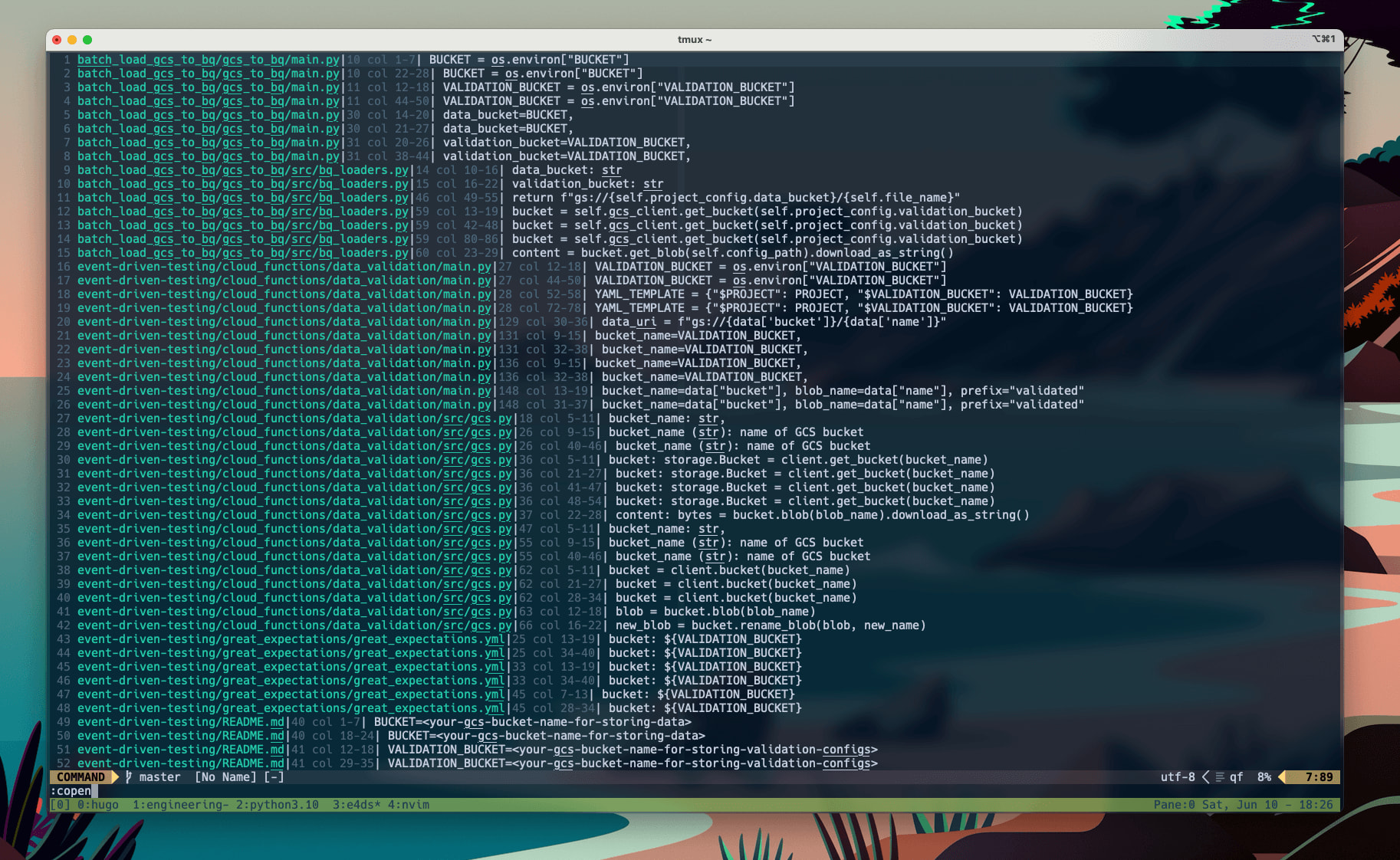Screen dimensions: 1400x860
Task: Select tmux window 0:hugo
Action: [x=98, y=805]
